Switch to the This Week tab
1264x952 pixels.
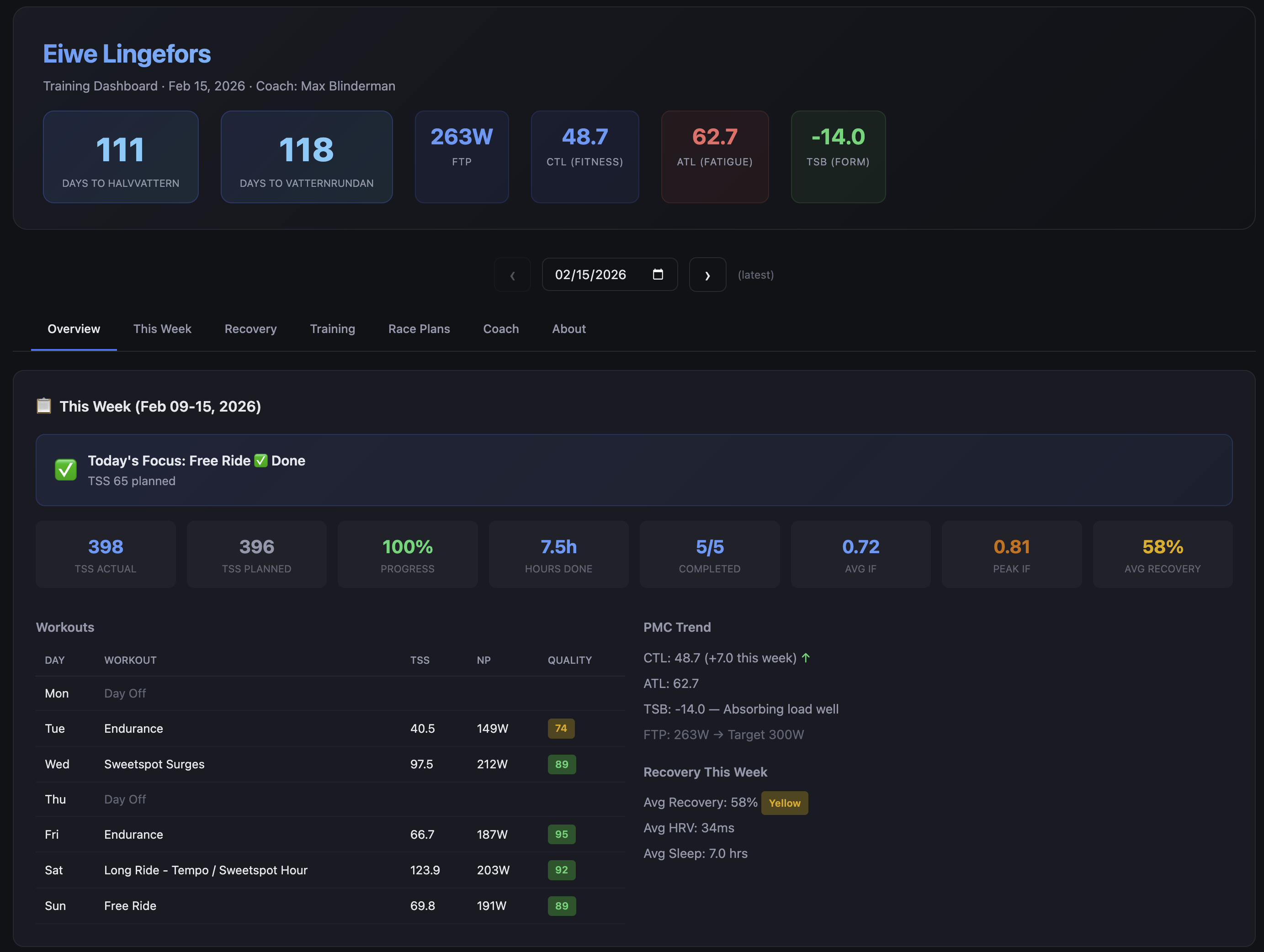[x=162, y=329]
